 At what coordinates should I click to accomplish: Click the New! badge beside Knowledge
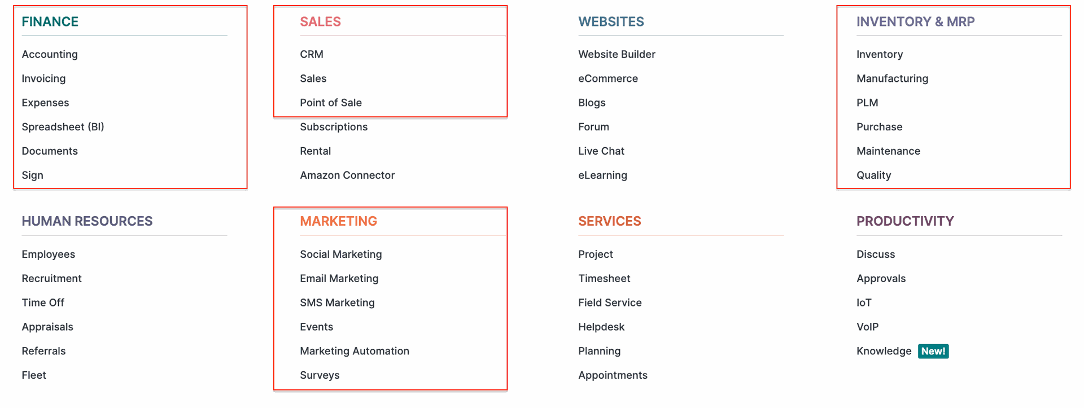point(933,351)
